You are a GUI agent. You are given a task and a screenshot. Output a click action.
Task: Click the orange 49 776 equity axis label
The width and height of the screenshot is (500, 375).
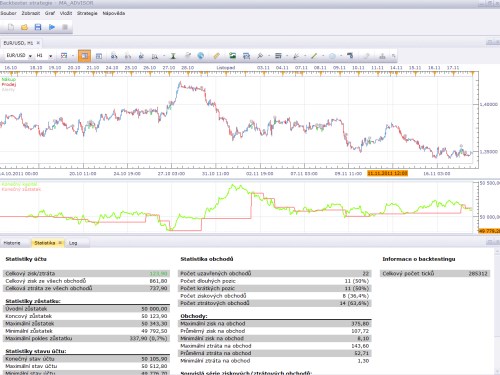pos(489,231)
